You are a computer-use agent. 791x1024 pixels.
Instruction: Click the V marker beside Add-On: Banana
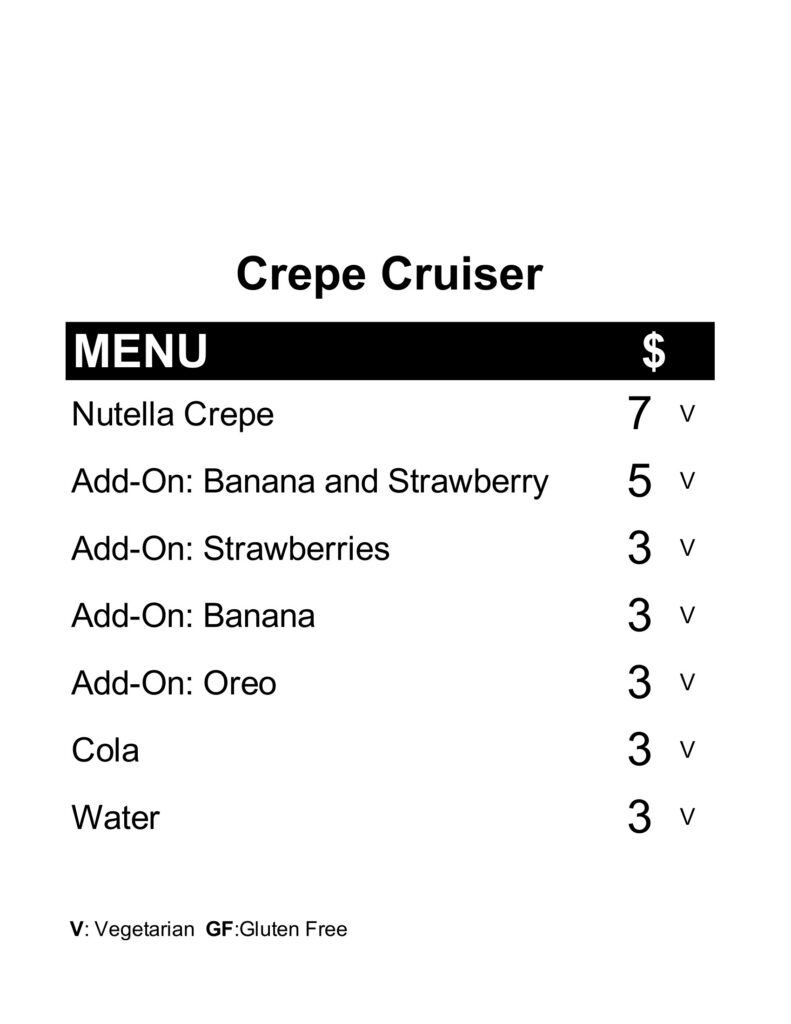(x=687, y=615)
